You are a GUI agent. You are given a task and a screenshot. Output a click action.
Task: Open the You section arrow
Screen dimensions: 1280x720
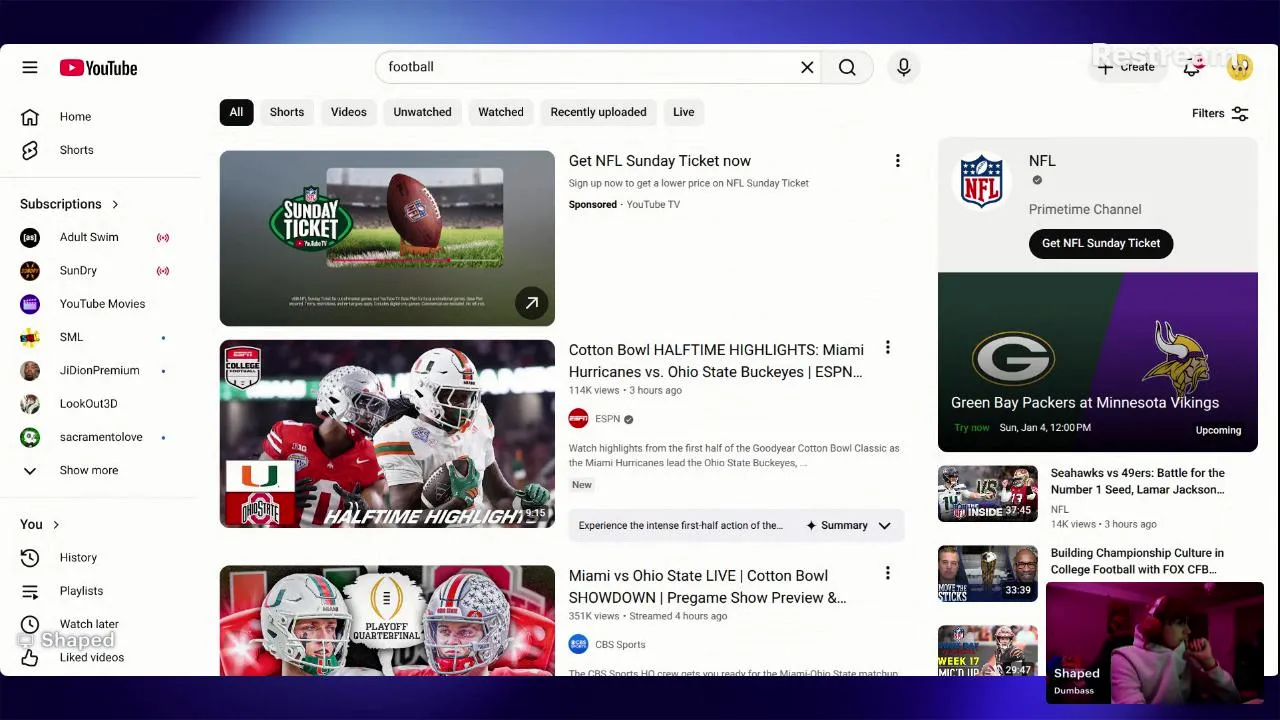click(x=56, y=525)
